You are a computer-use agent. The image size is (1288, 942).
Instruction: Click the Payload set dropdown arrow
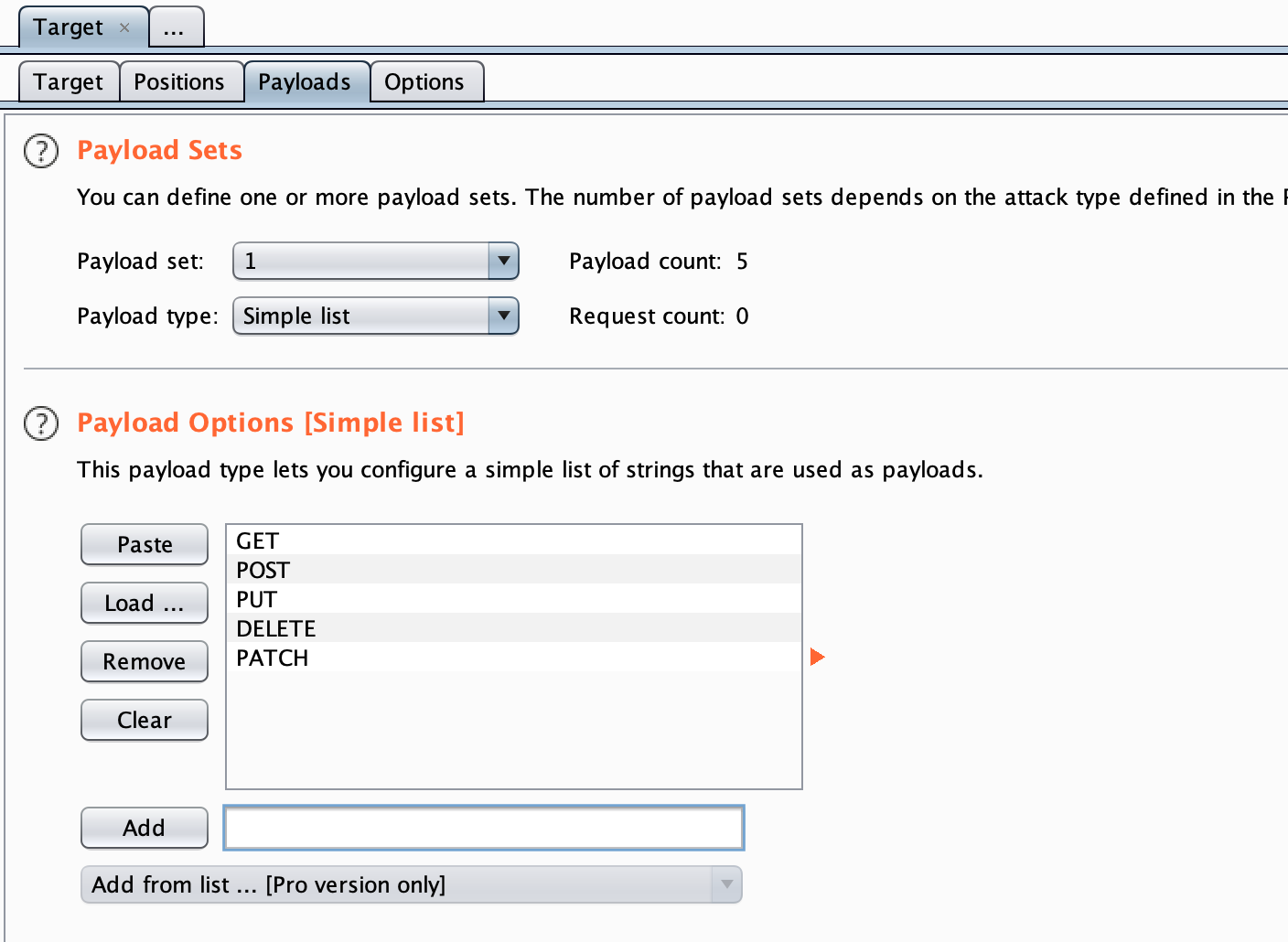[502, 262]
